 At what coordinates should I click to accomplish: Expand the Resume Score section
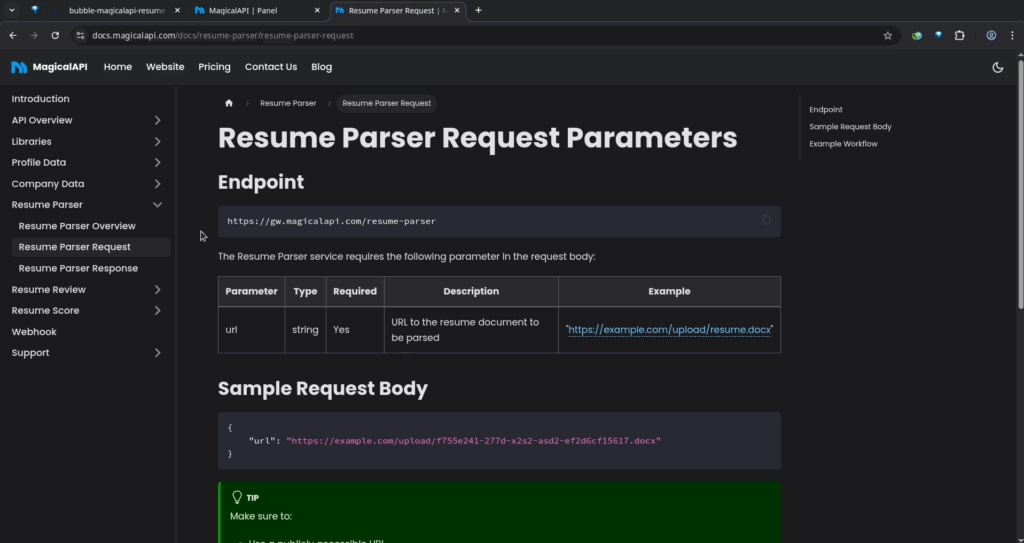[158, 311]
